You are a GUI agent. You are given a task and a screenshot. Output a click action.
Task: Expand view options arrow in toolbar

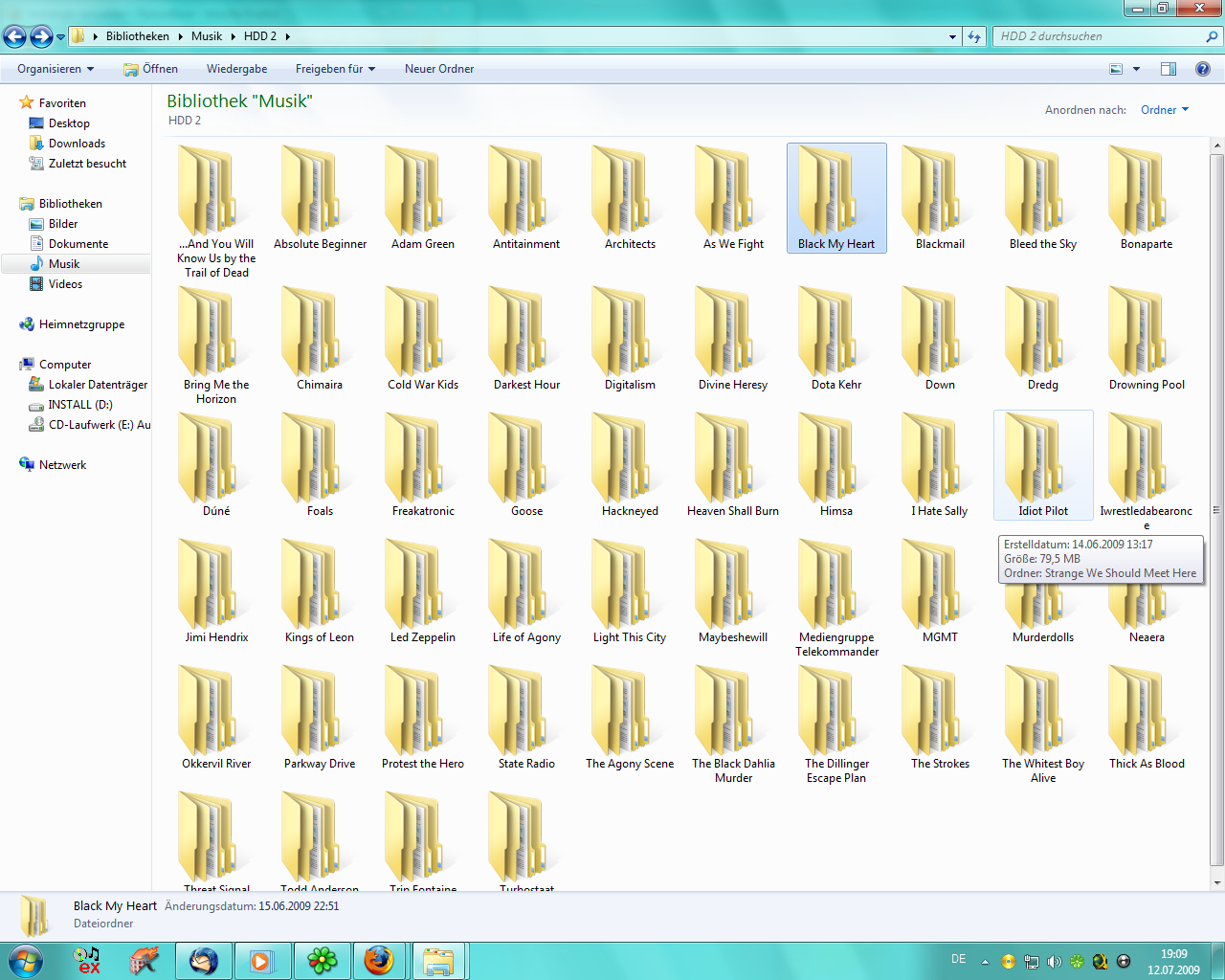1136,69
